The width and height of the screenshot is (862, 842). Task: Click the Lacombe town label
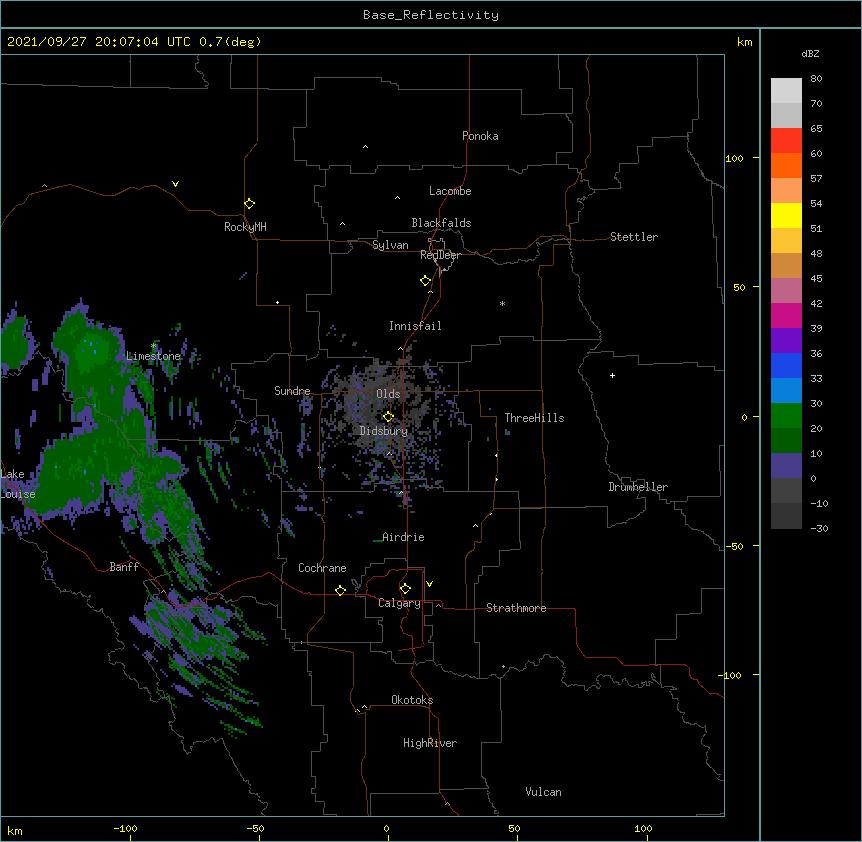tap(450, 191)
